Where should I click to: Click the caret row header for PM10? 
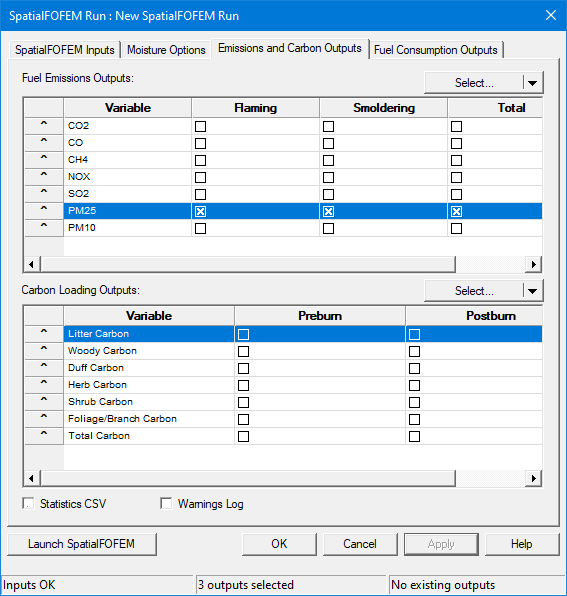coord(44,228)
